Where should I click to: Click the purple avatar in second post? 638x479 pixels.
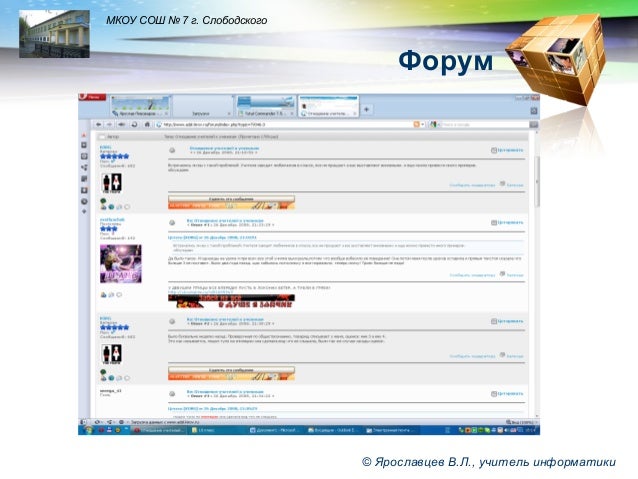click(121, 264)
